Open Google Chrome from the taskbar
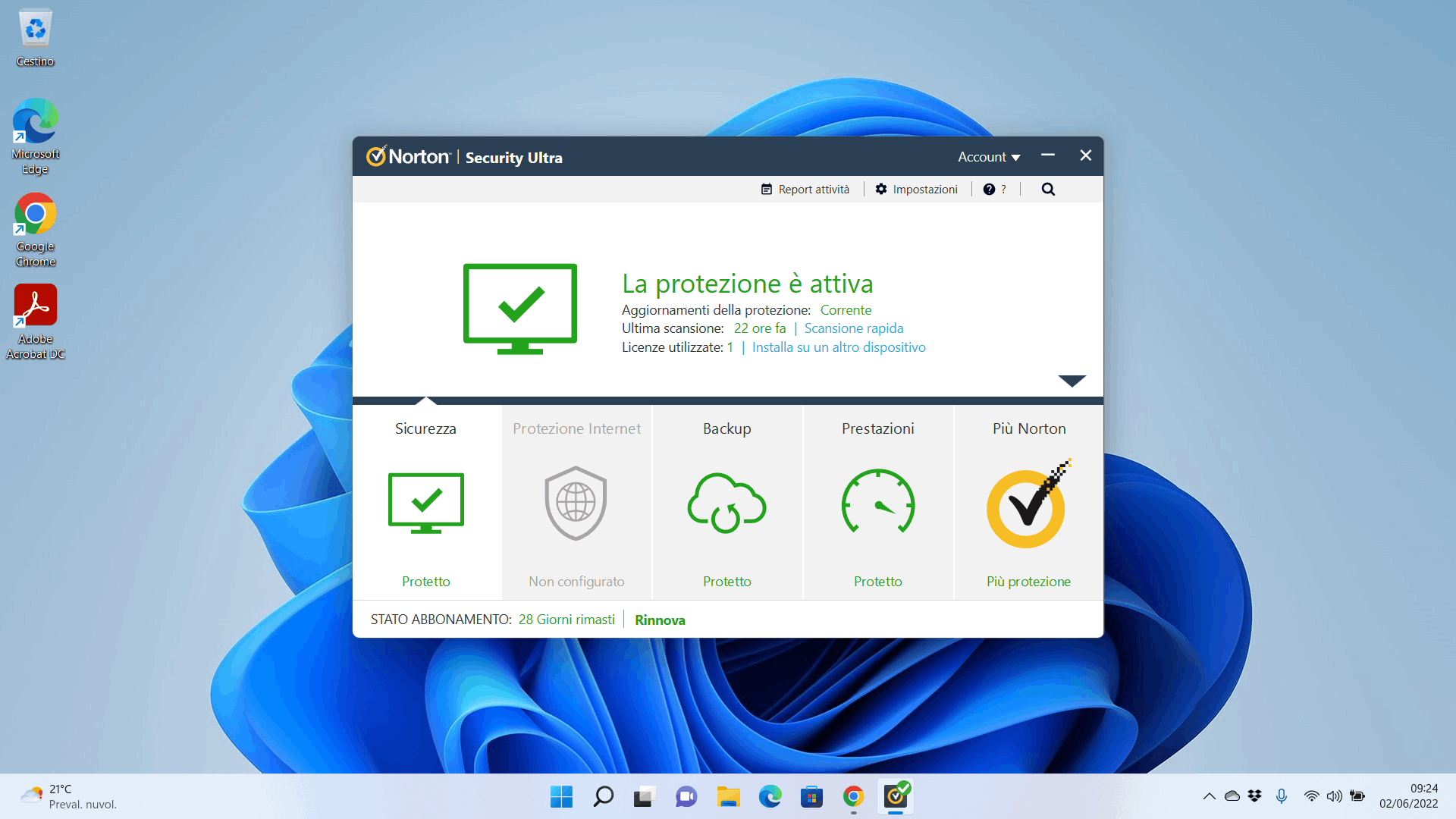 (853, 796)
